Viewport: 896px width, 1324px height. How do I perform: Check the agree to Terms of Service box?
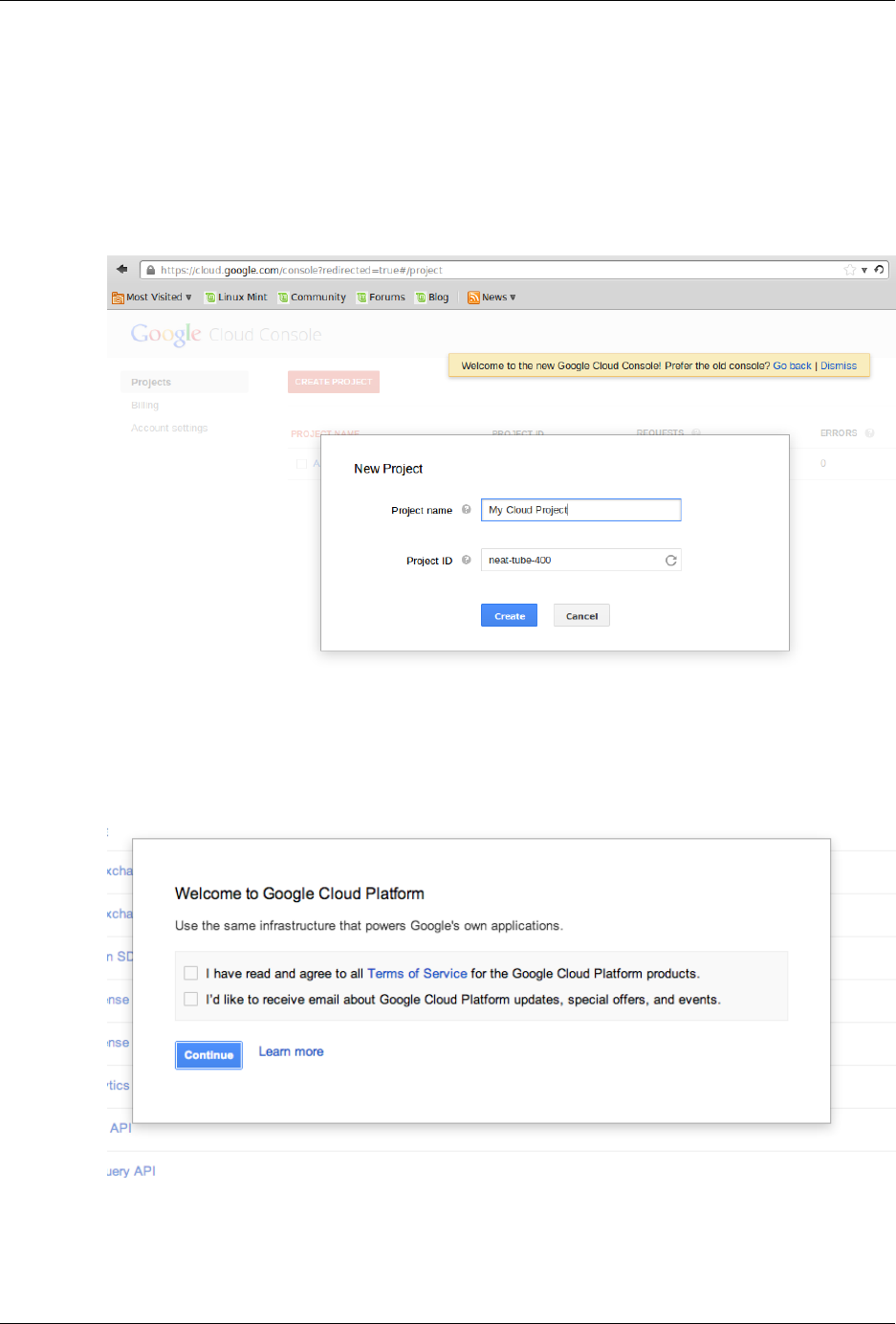click(191, 973)
